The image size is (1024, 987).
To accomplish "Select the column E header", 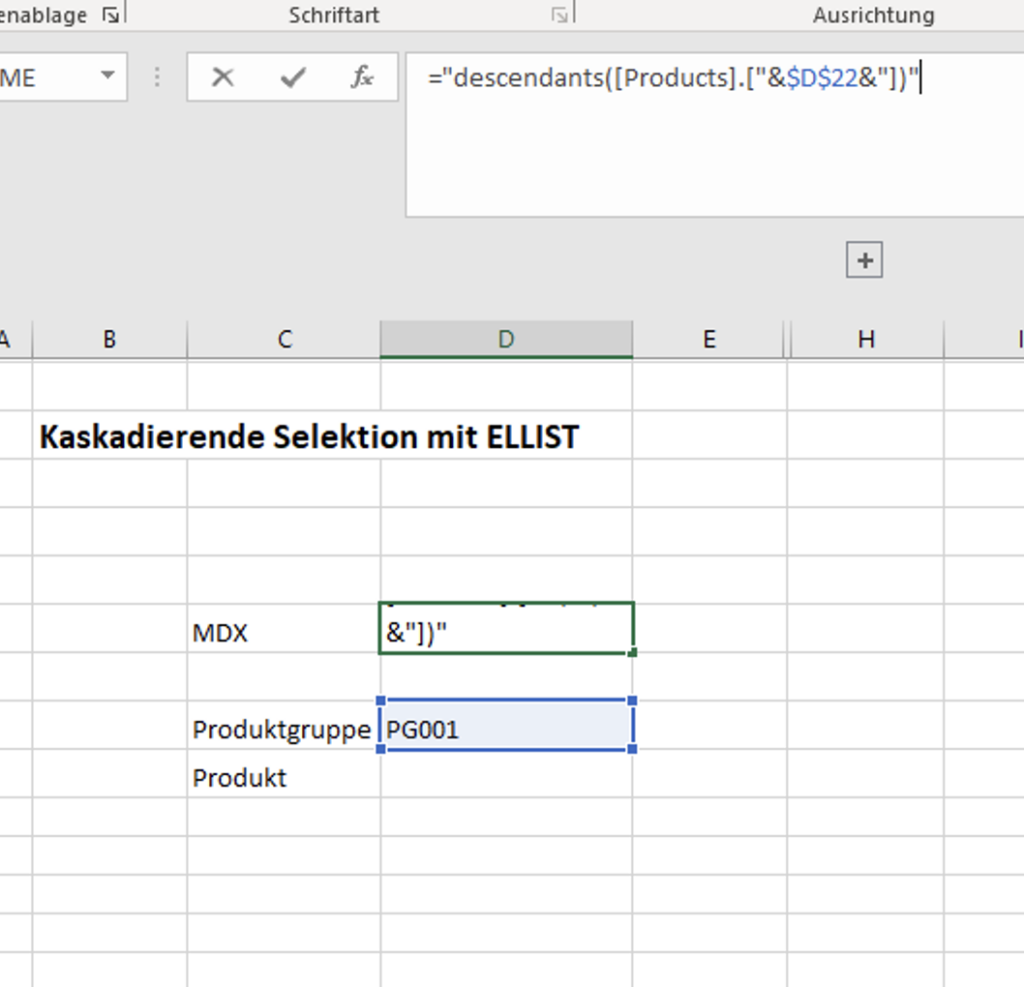I will point(709,339).
